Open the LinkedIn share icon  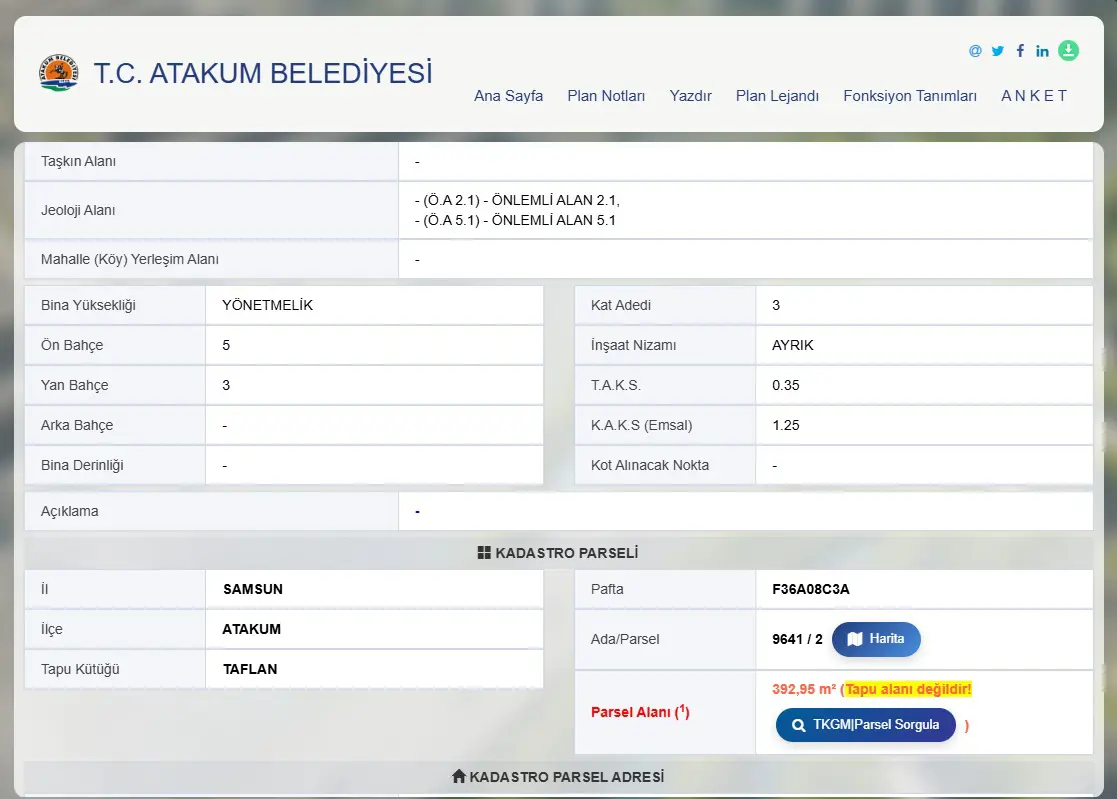tap(1042, 51)
